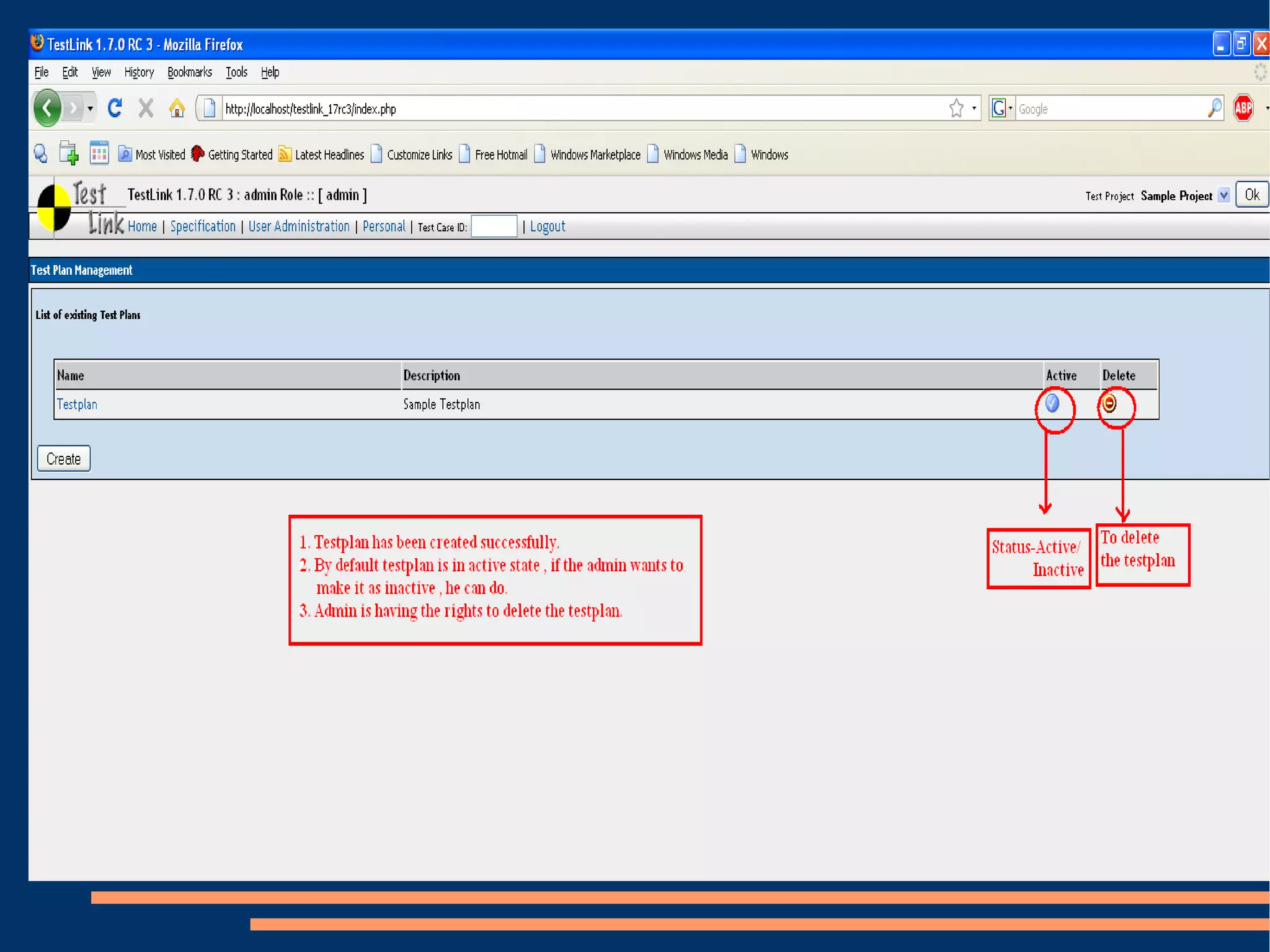The image size is (1270, 952).
Task: Open Latest Headlines feed bookmark
Action: pos(321,154)
